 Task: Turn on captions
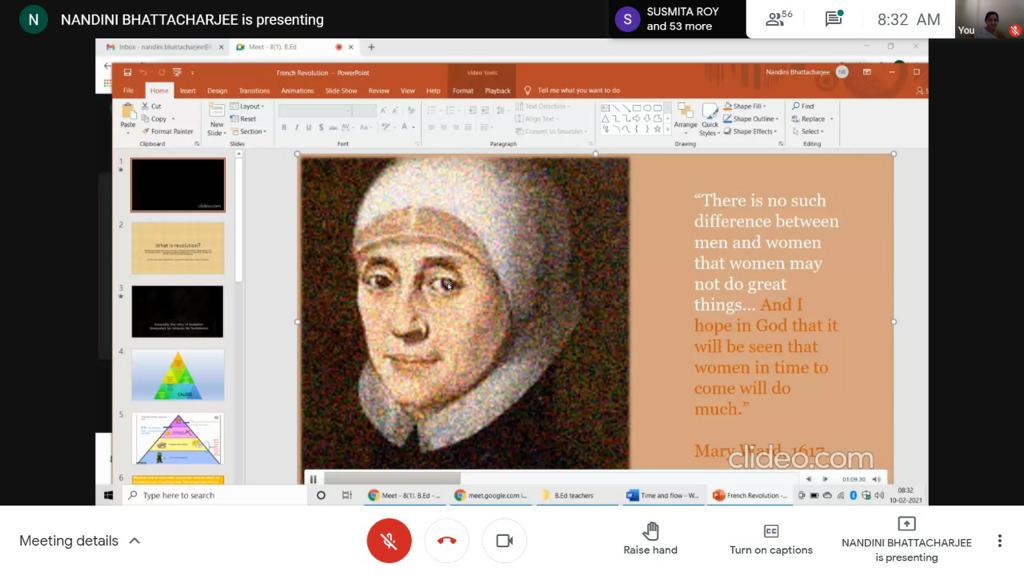click(771, 539)
